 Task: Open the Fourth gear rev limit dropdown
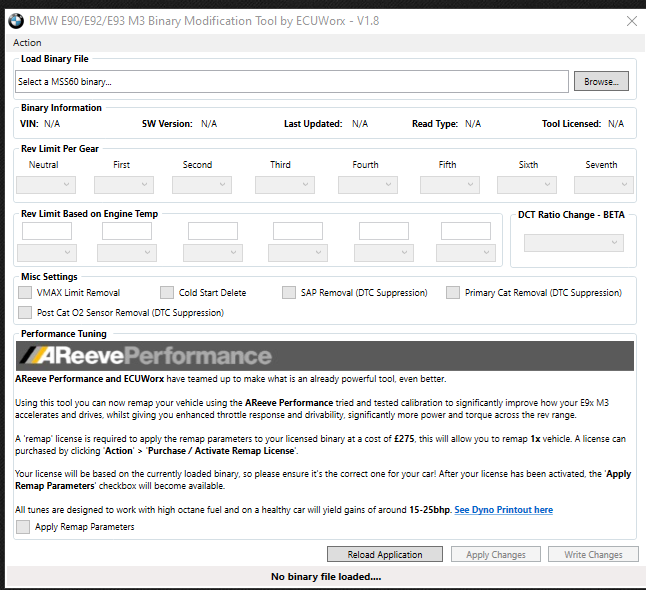point(367,184)
